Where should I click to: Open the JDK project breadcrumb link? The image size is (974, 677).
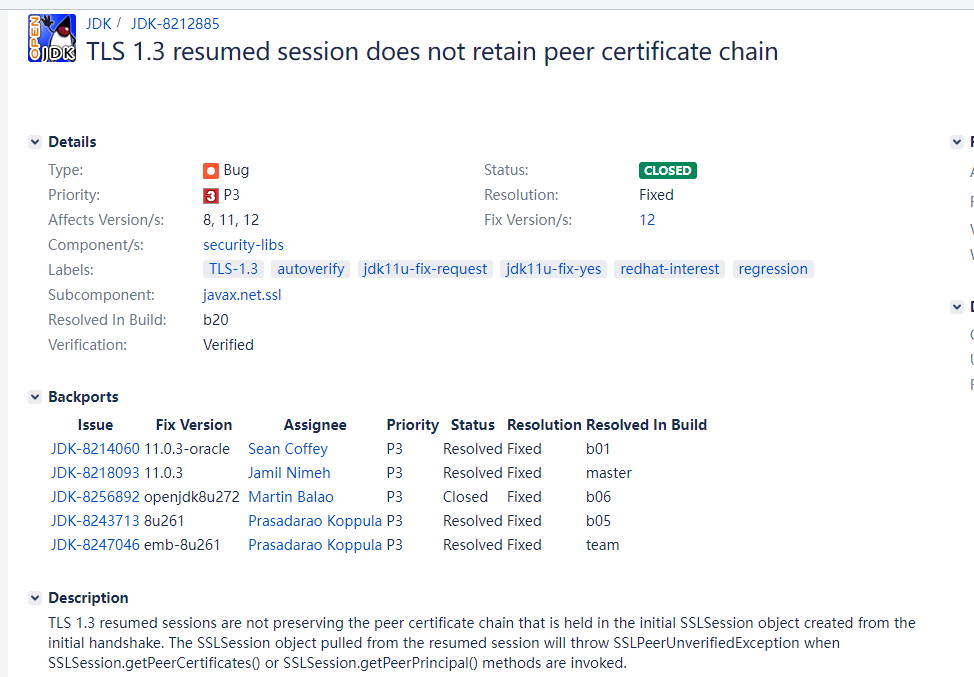(98, 23)
